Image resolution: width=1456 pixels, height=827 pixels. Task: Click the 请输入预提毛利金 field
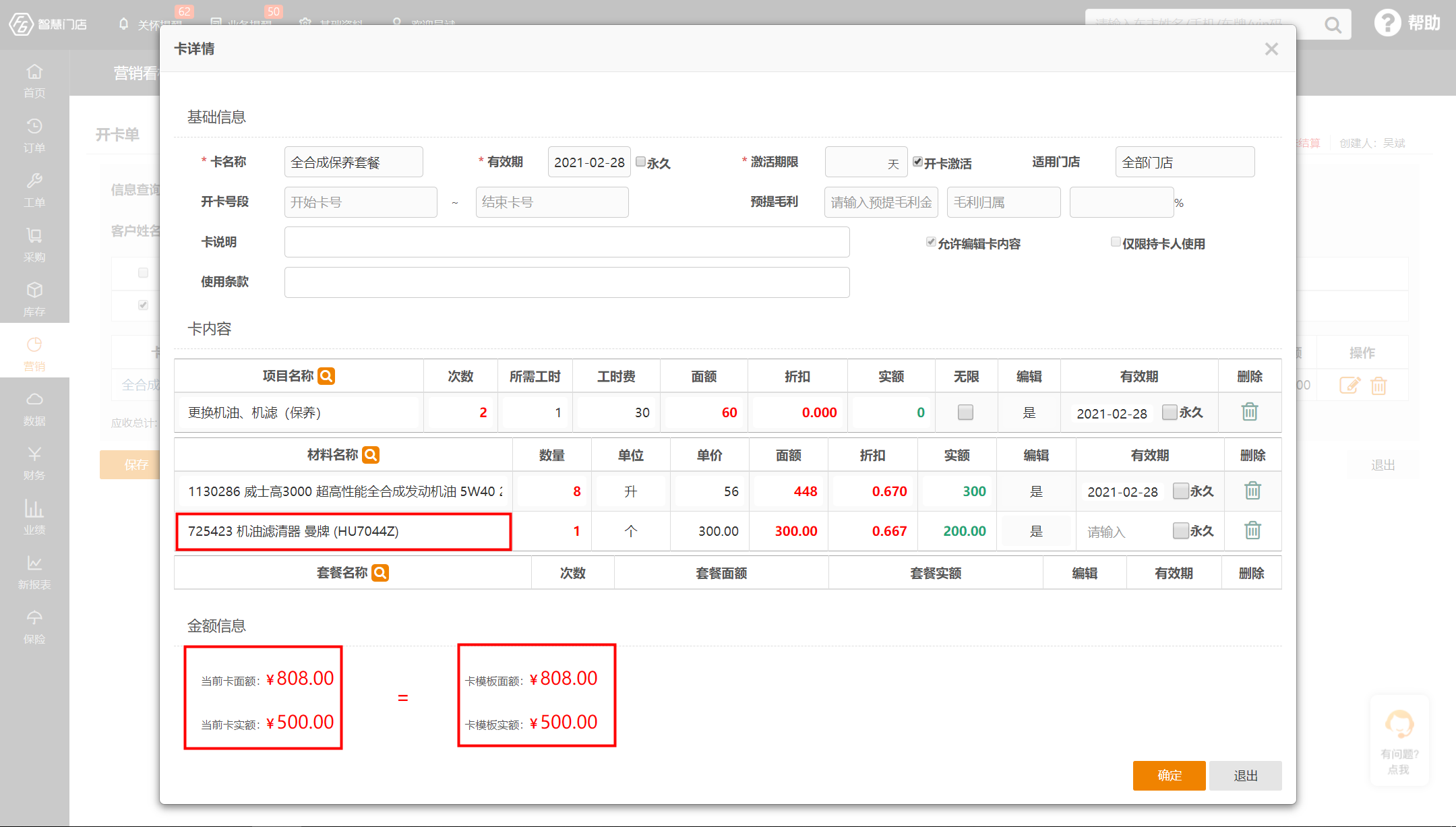[881, 202]
